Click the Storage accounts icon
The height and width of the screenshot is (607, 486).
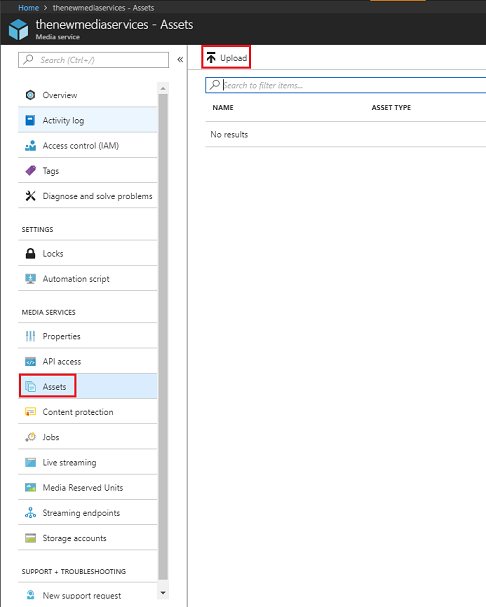30,538
